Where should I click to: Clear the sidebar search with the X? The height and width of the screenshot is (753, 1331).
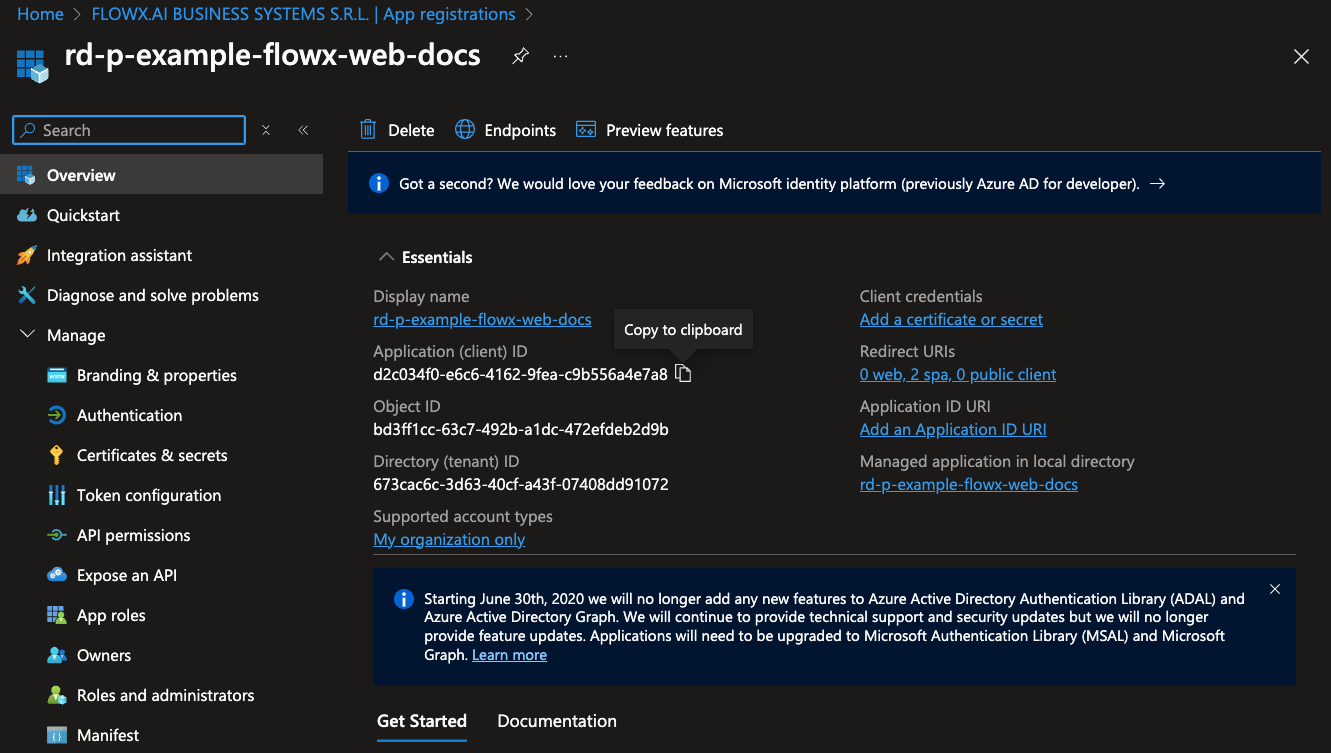point(266,130)
